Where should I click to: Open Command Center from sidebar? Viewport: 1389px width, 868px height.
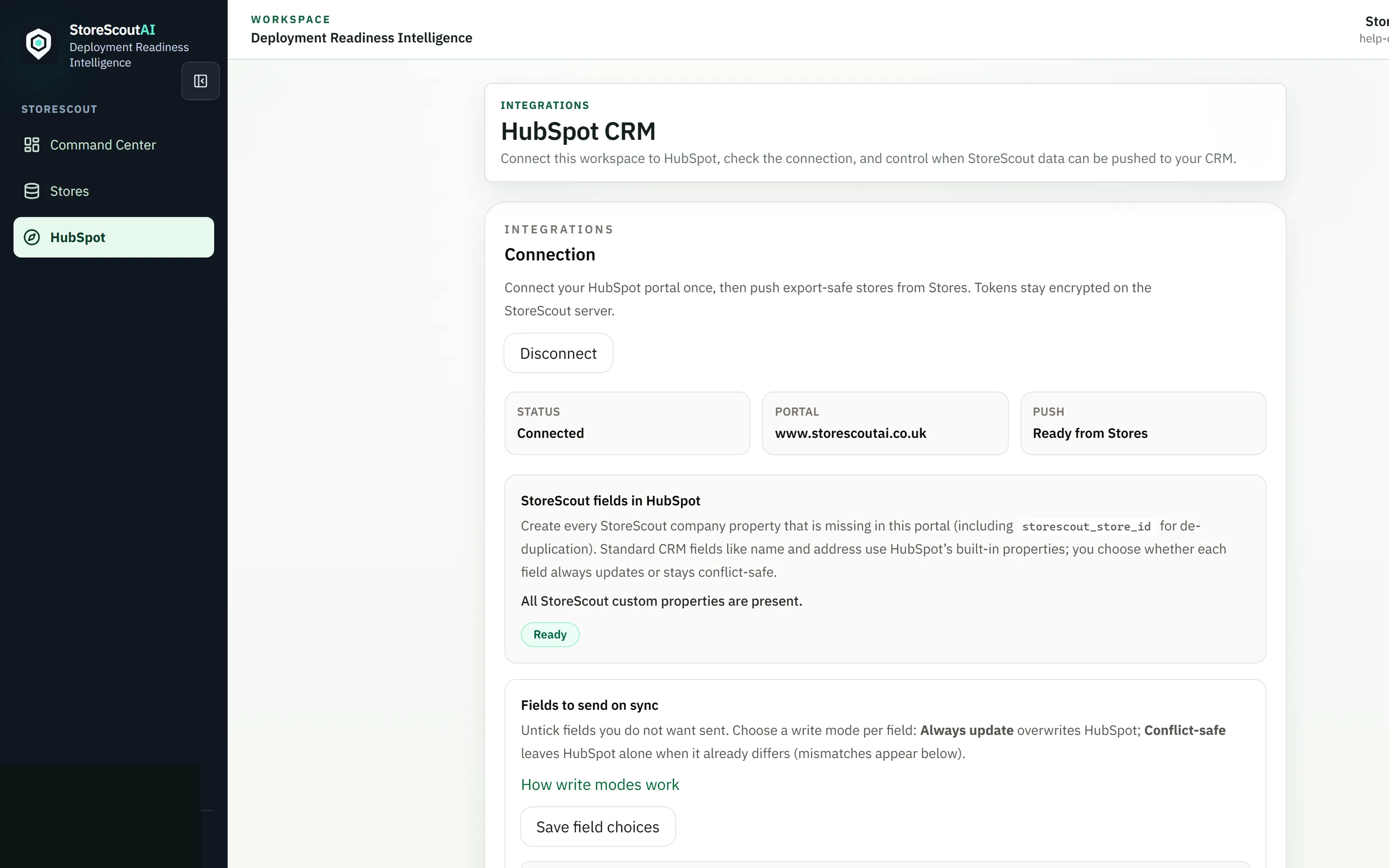(x=114, y=145)
